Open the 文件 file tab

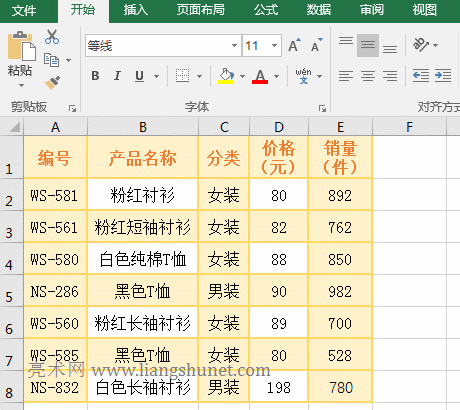click(24, 11)
